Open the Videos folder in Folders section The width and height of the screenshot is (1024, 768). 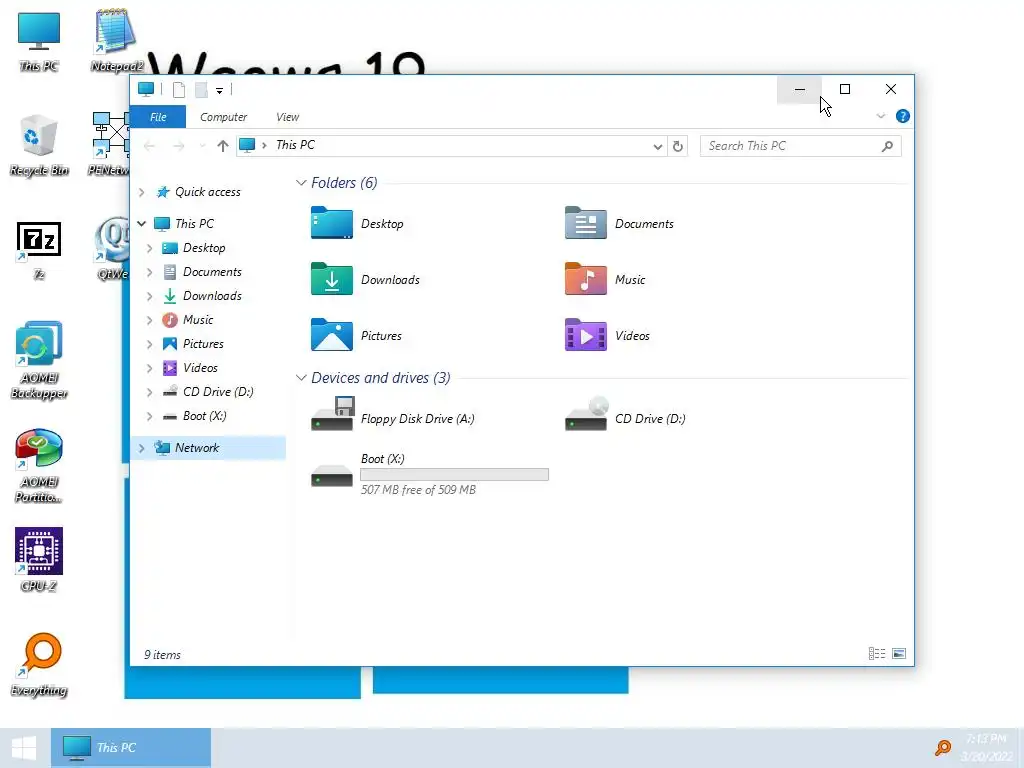(x=607, y=336)
